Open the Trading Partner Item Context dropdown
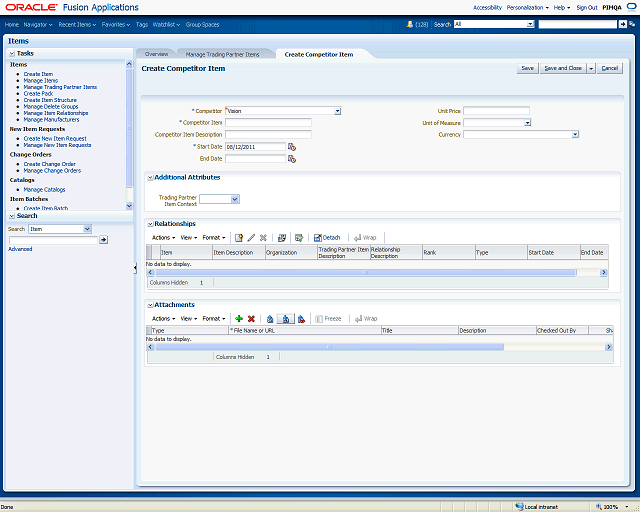 pos(234,199)
